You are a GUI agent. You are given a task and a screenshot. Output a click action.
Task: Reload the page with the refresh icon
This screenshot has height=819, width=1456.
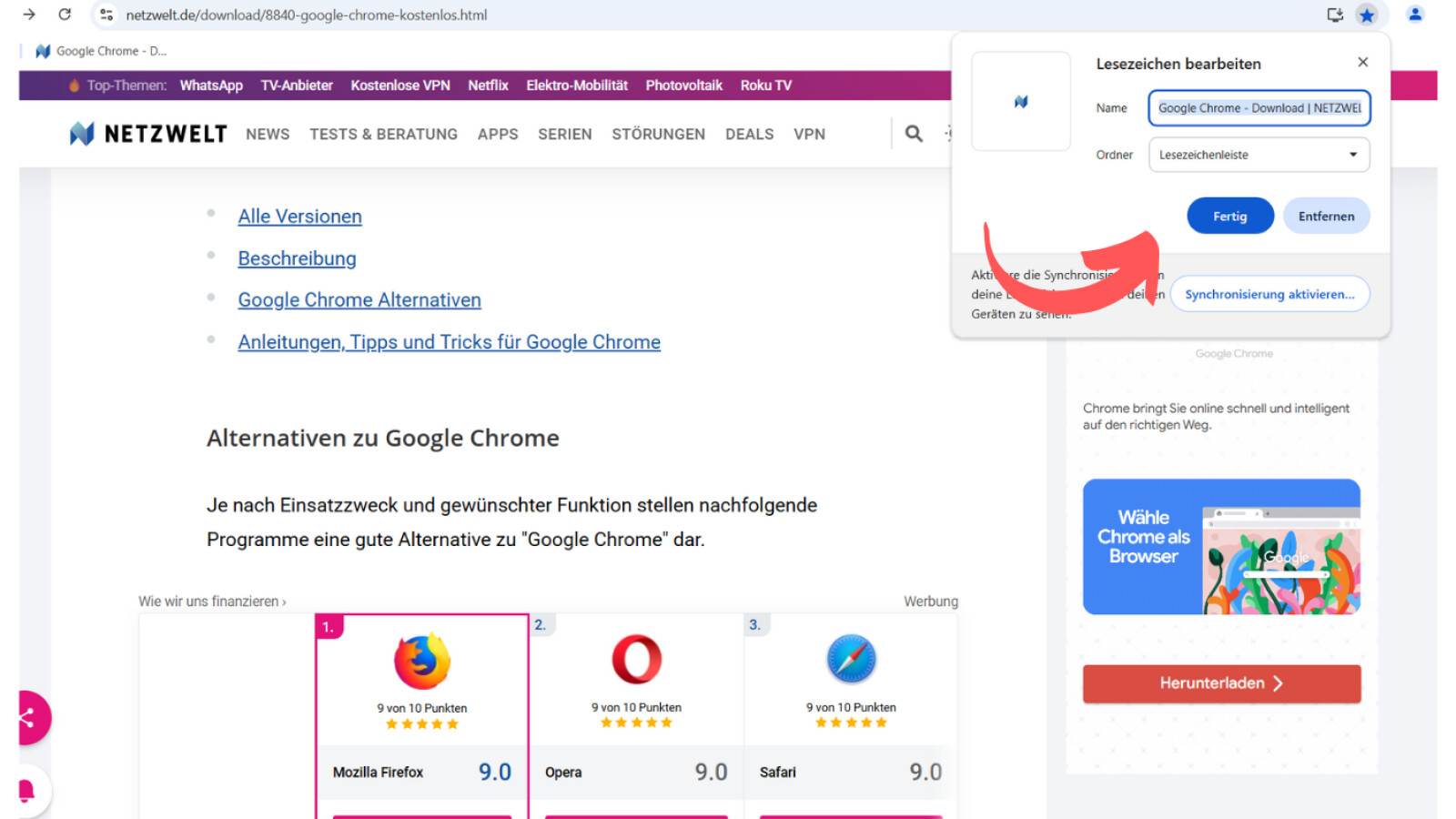[x=65, y=15]
